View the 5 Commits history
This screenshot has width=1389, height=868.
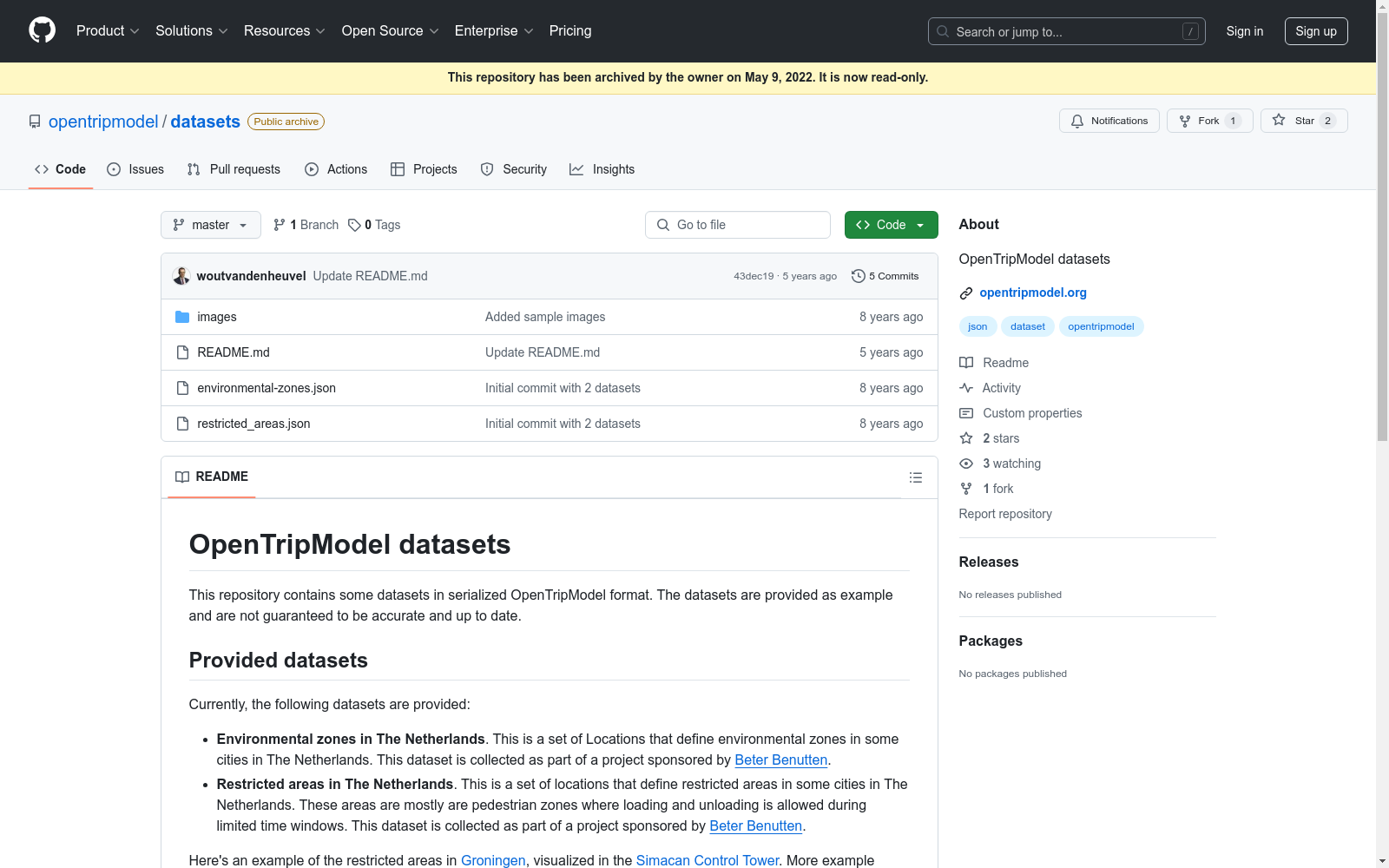[x=885, y=276]
